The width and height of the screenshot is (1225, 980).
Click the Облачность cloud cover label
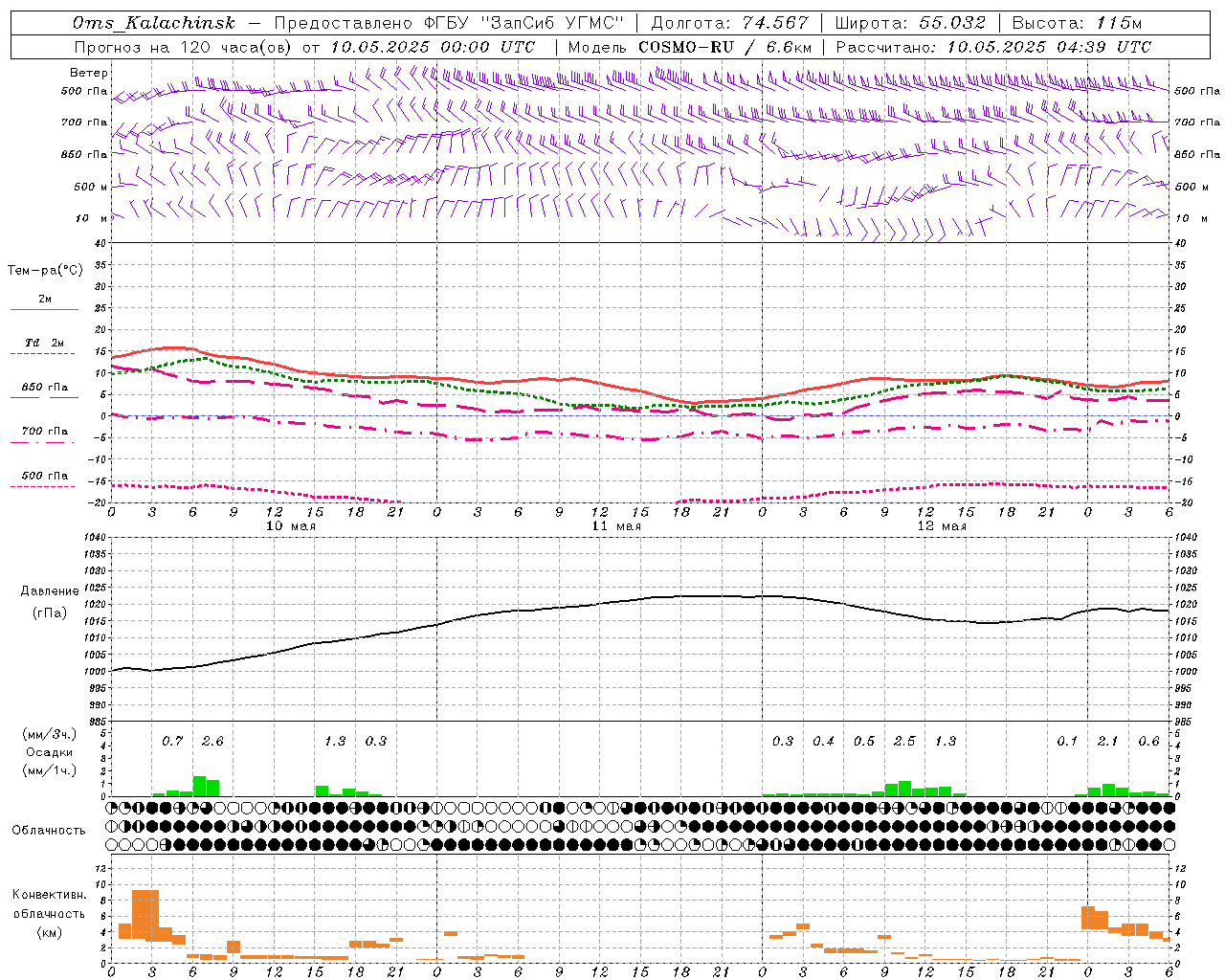(49, 830)
